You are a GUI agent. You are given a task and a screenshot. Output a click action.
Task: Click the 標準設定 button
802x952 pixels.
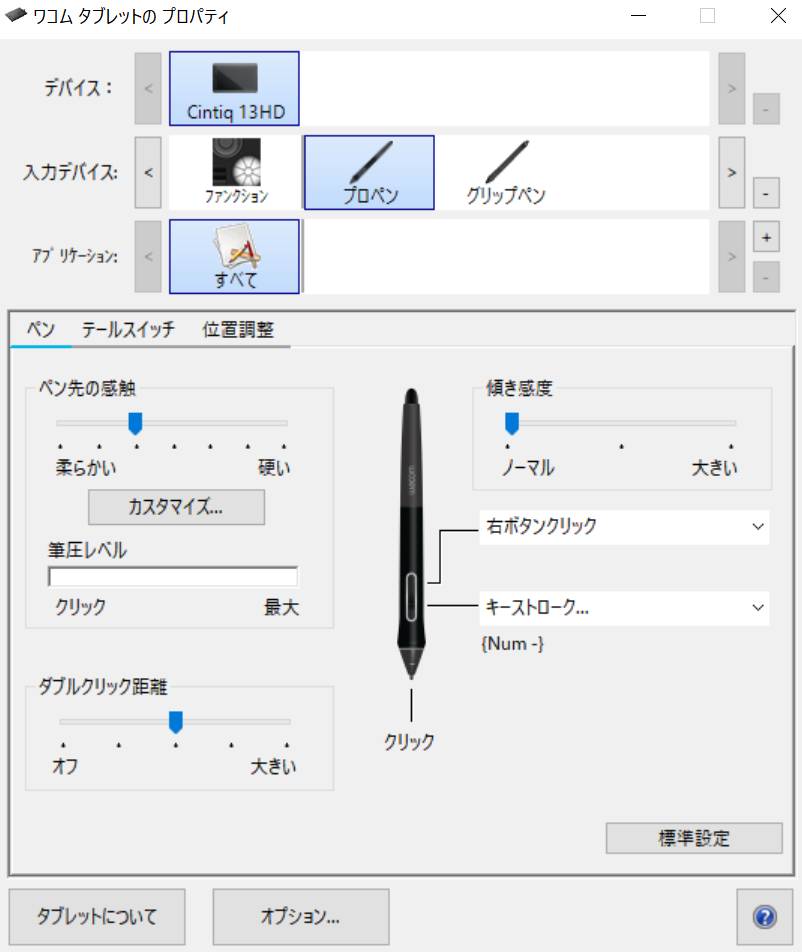(694, 838)
